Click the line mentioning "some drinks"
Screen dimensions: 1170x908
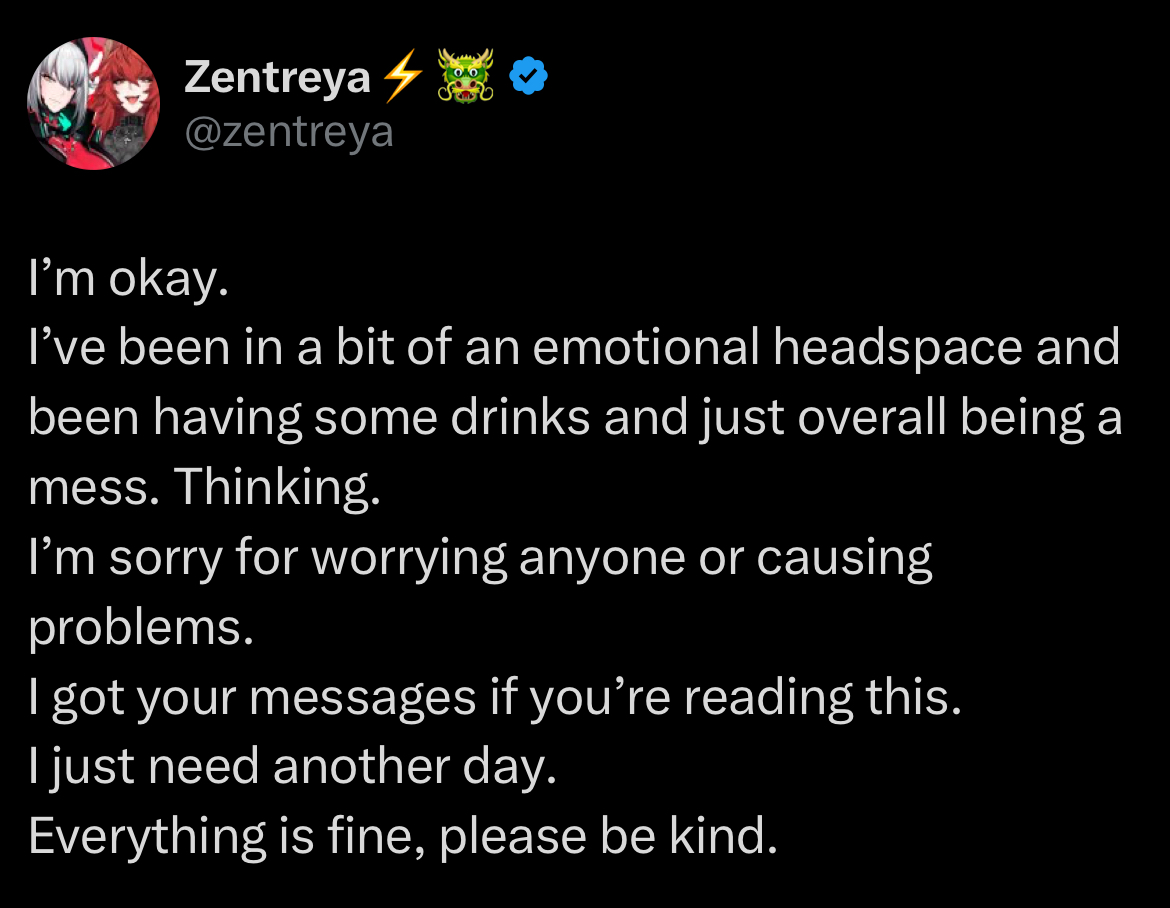(x=574, y=418)
